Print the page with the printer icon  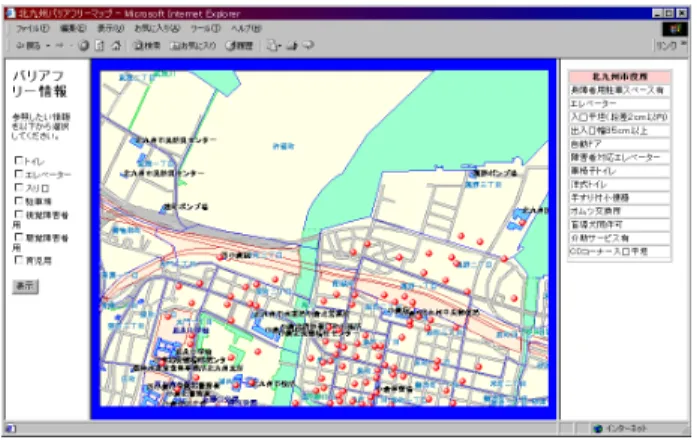292,45
